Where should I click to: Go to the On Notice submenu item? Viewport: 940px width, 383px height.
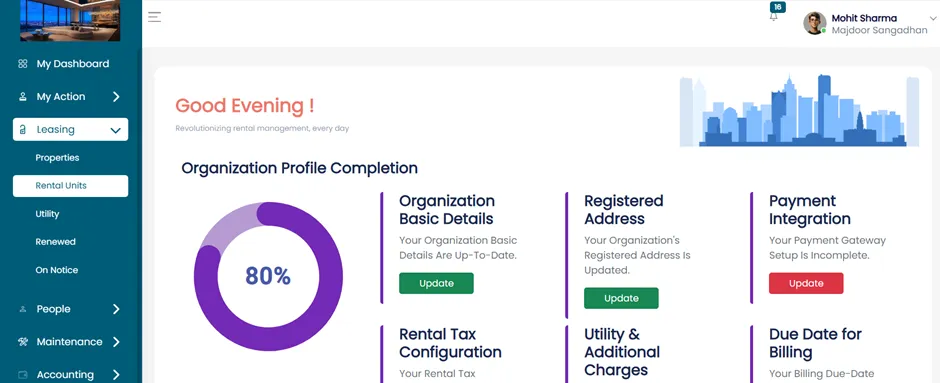click(x=56, y=270)
